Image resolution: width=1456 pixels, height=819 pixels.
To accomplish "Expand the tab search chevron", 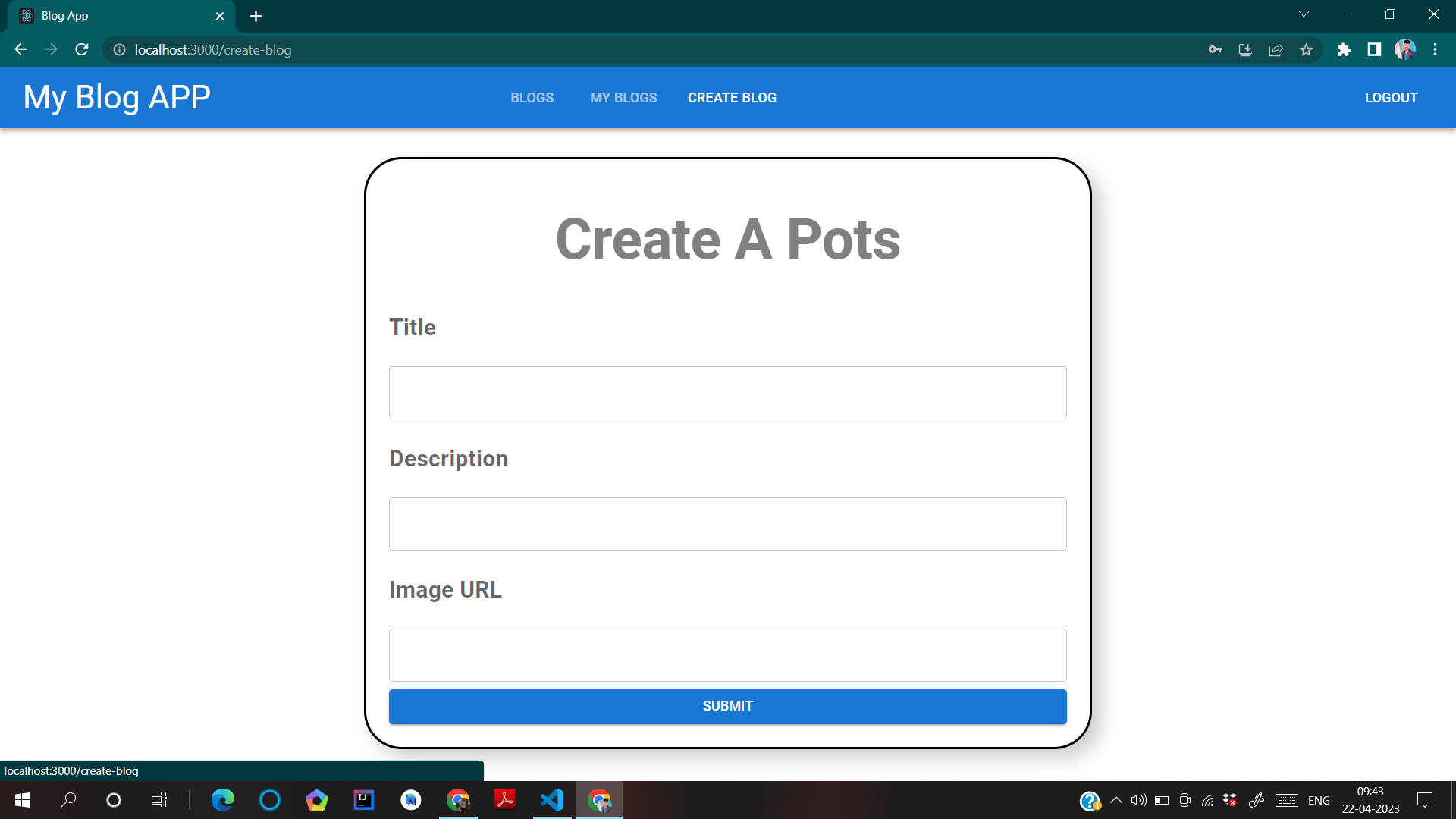I will tap(1304, 14).
